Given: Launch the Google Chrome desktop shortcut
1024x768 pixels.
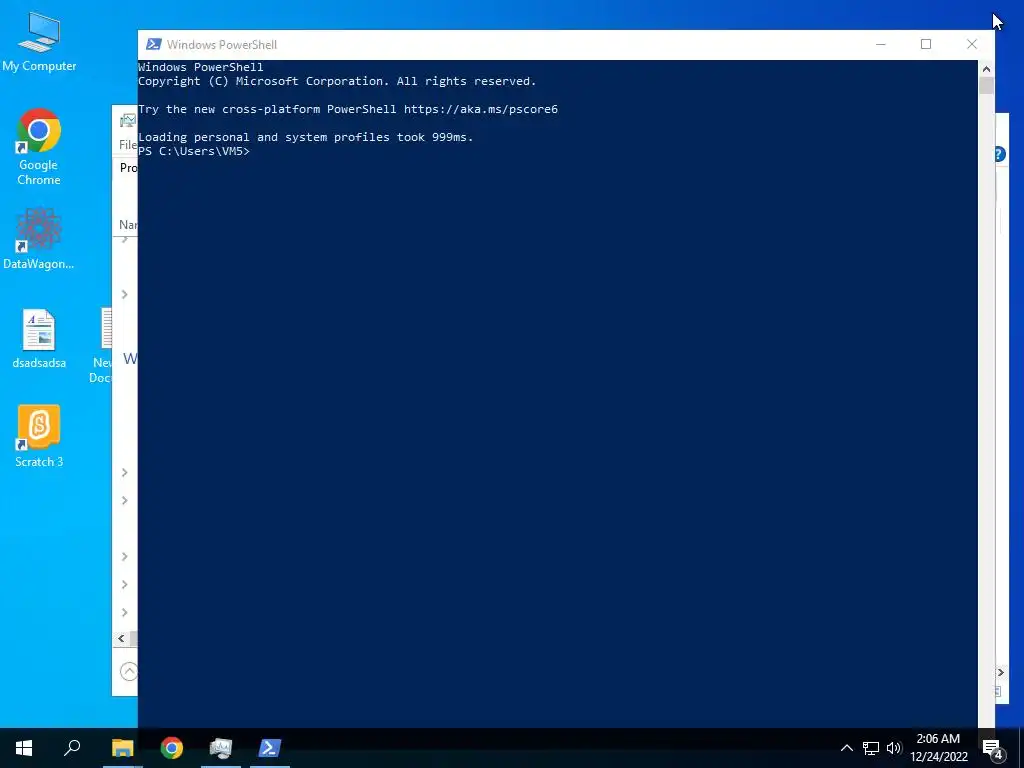Looking at the screenshot, I should [39, 147].
